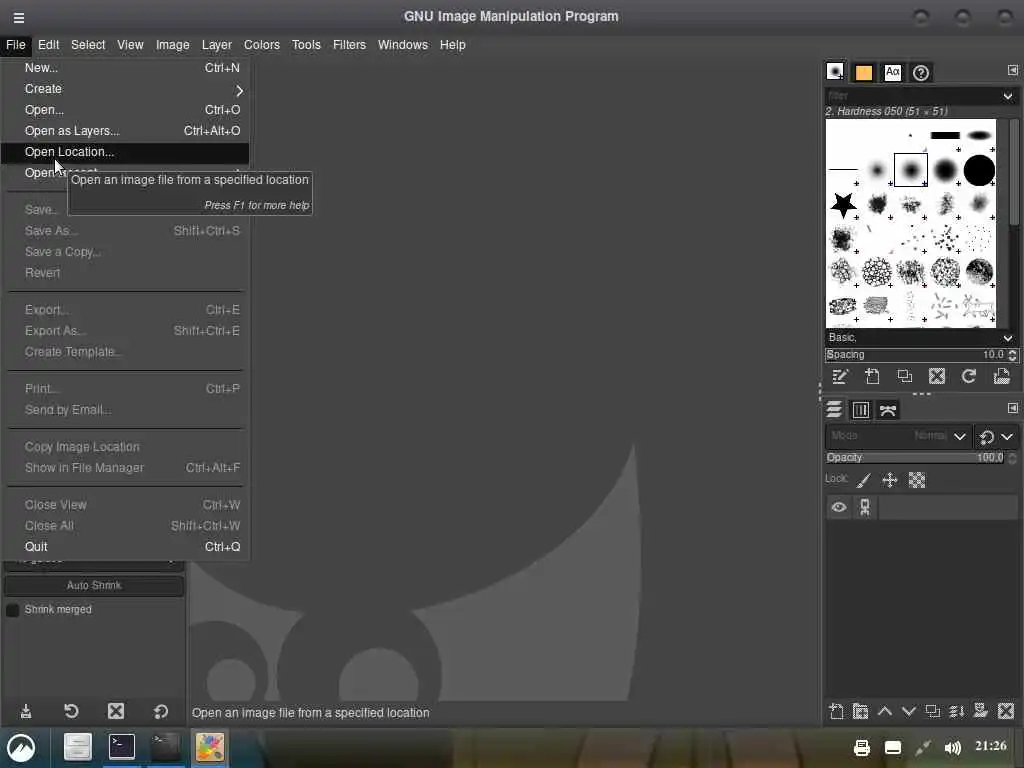The image size is (1024, 768).
Task: Restore tool preset icon
Action: click(x=71, y=711)
